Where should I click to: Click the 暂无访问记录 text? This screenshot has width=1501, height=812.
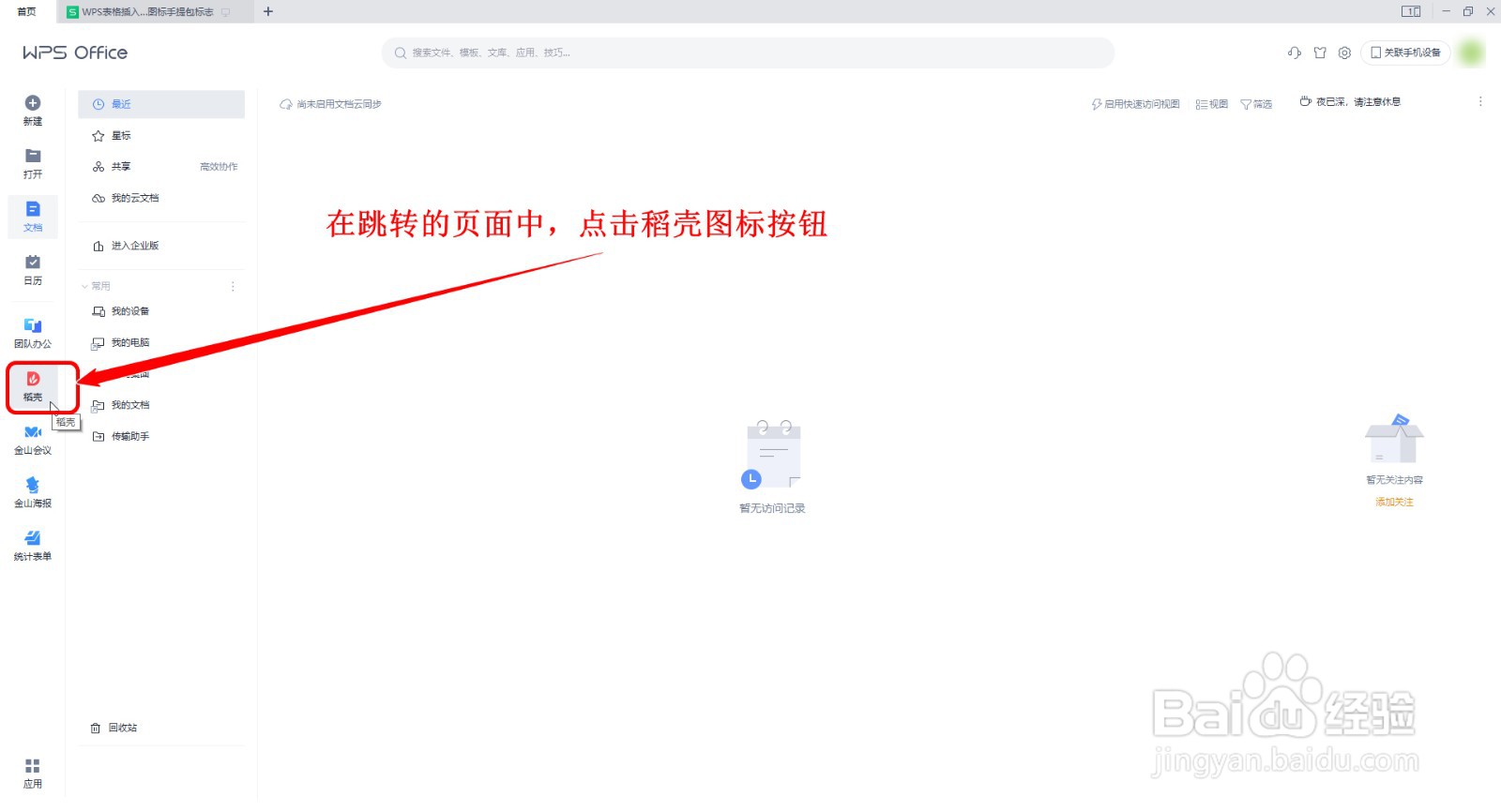click(x=772, y=508)
